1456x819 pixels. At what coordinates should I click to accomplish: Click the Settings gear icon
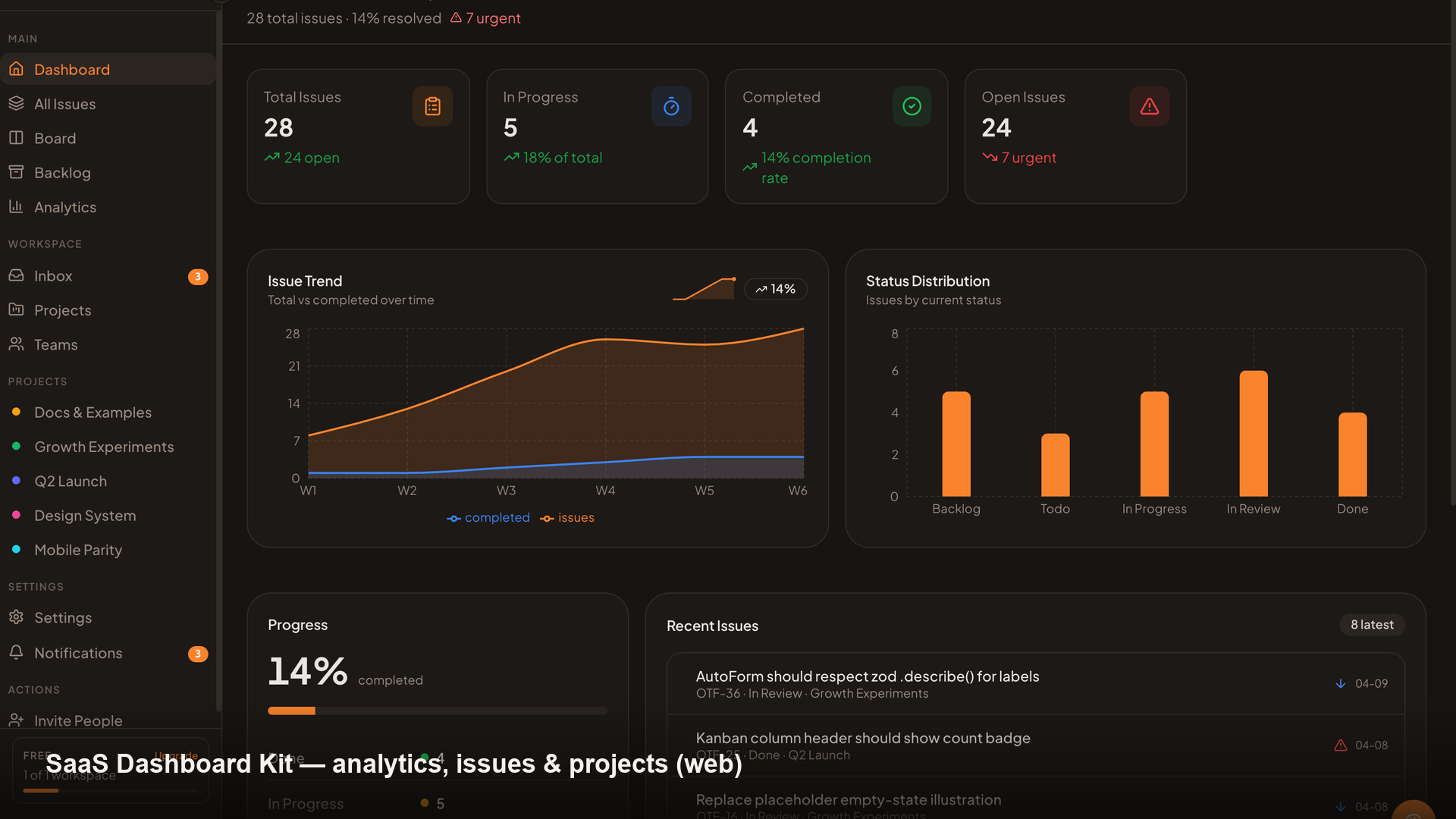tap(16, 617)
